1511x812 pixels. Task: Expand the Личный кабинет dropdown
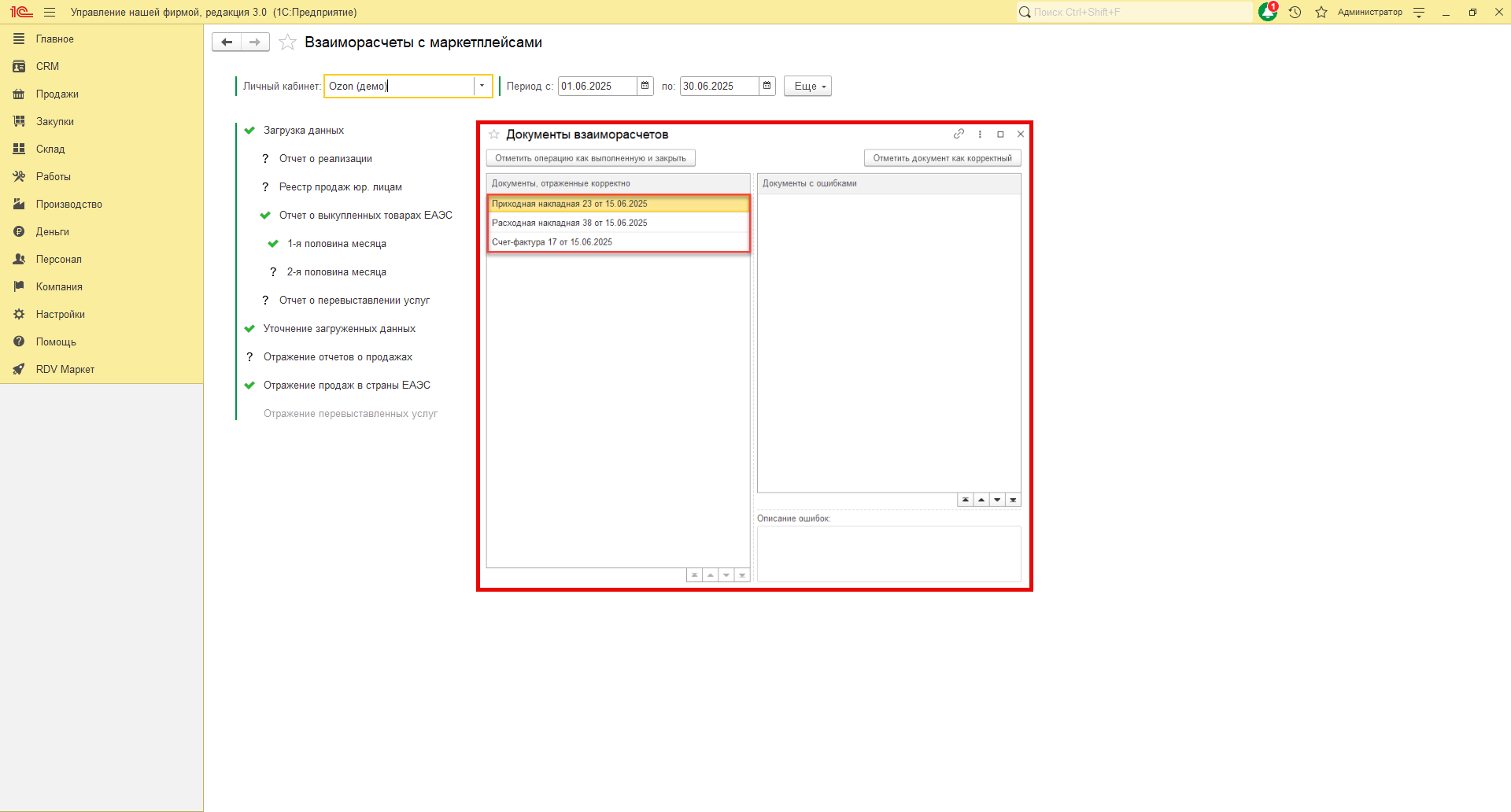point(482,86)
